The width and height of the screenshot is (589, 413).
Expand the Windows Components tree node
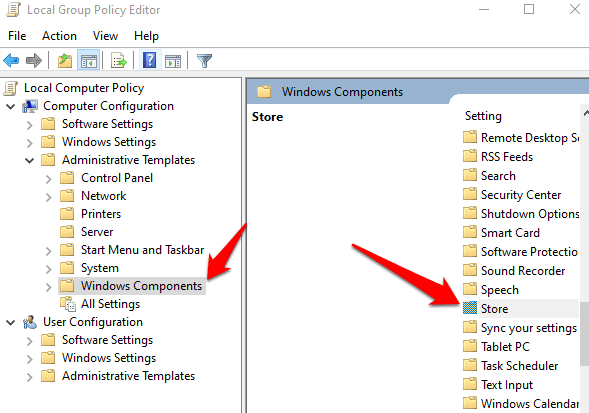point(48,287)
